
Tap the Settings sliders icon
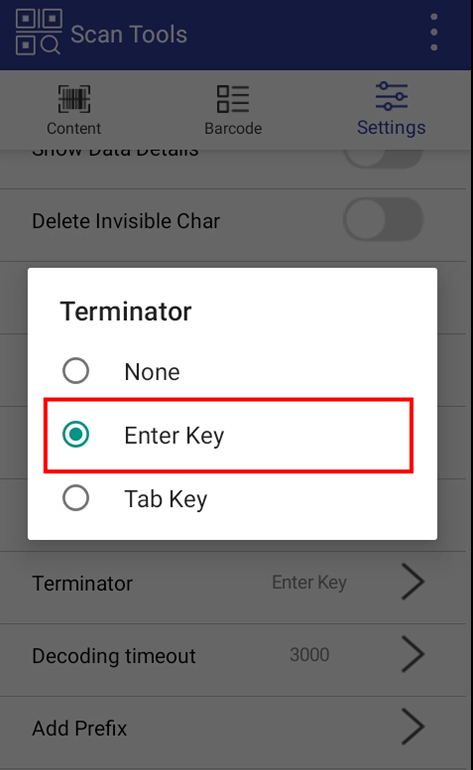click(391, 96)
